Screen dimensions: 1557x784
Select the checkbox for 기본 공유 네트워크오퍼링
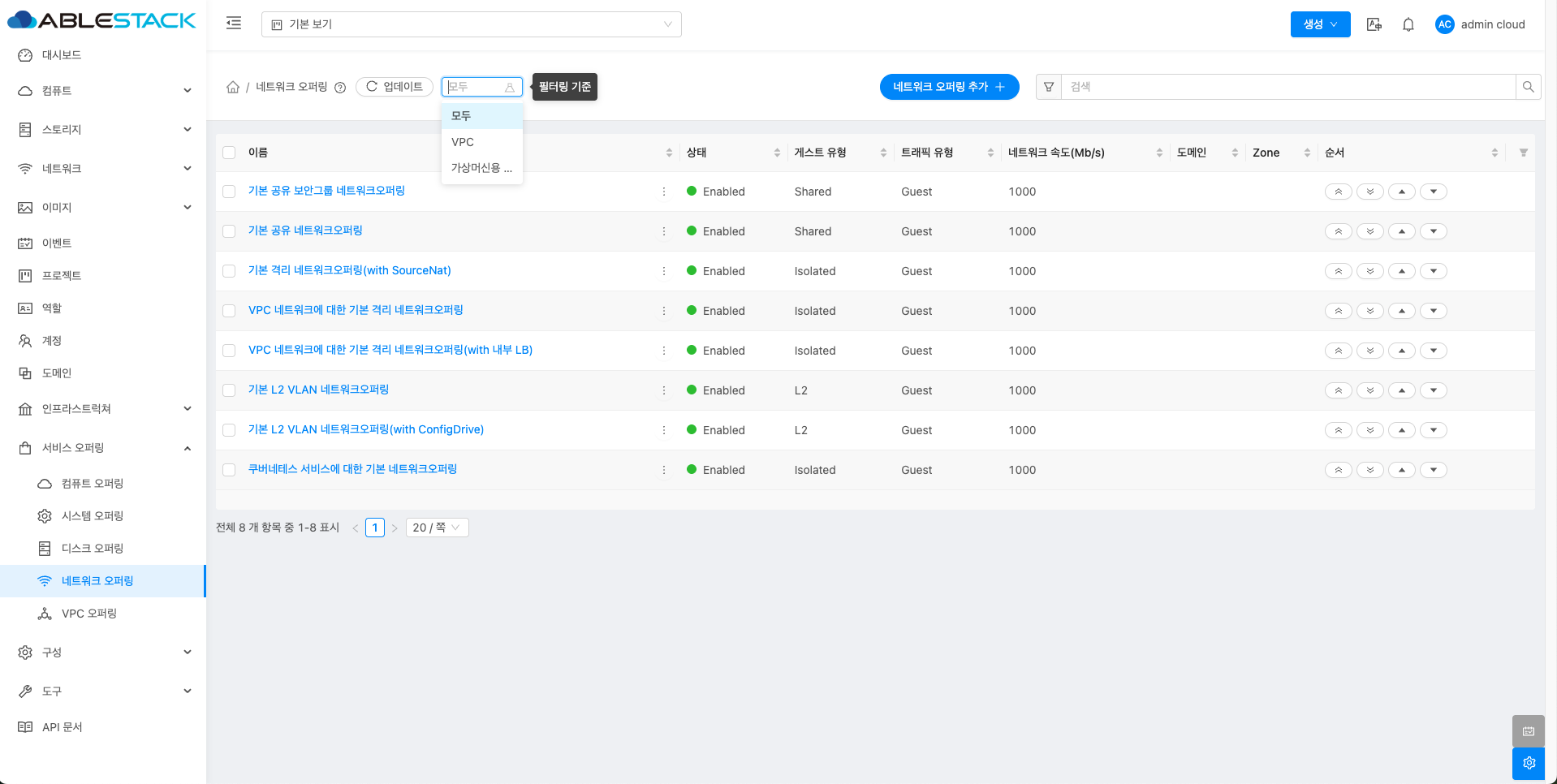[229, 231]
